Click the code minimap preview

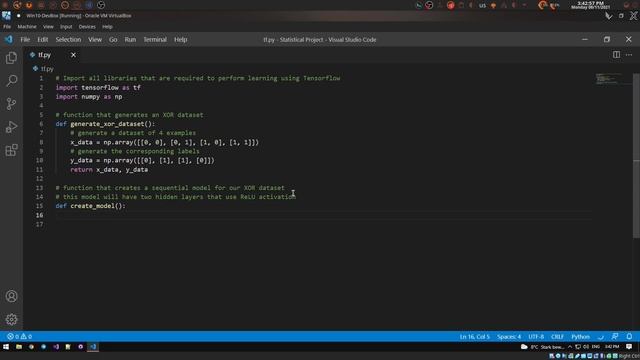(x=608, y=78)
